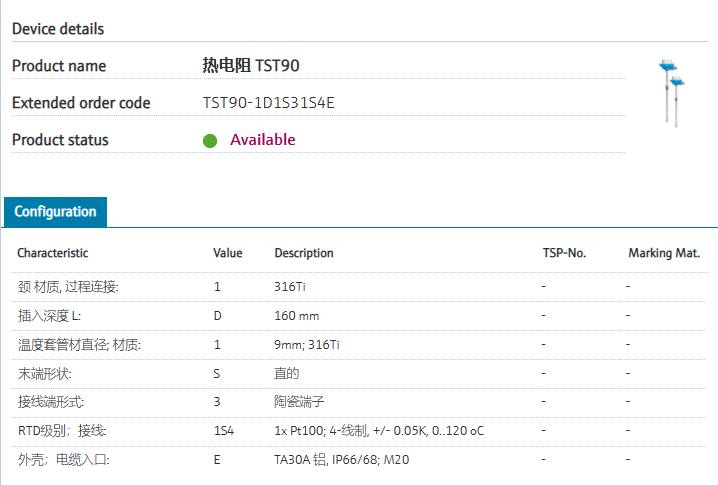
Task: Click the 1S4 value cell
Action: coord(224,431)
